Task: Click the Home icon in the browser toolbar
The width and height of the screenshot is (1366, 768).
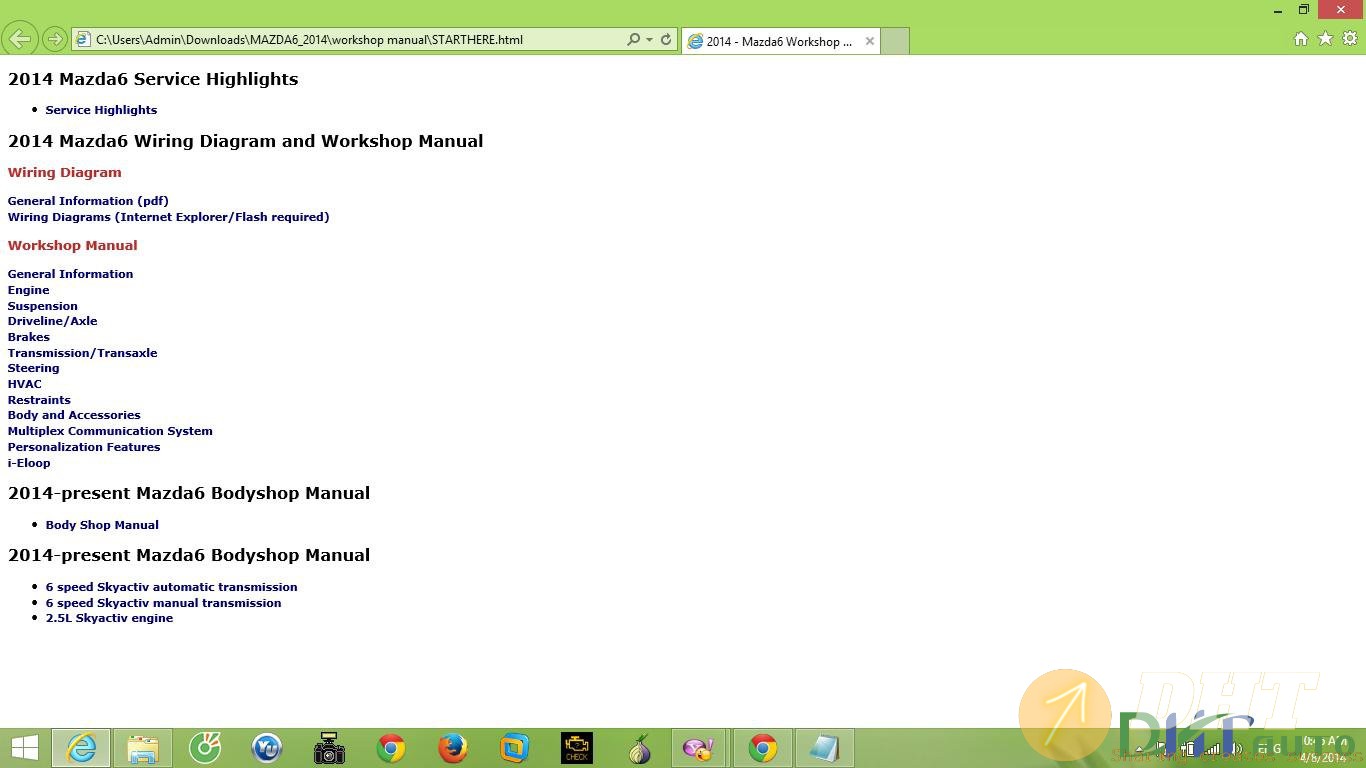Action: coord(1301,39)
